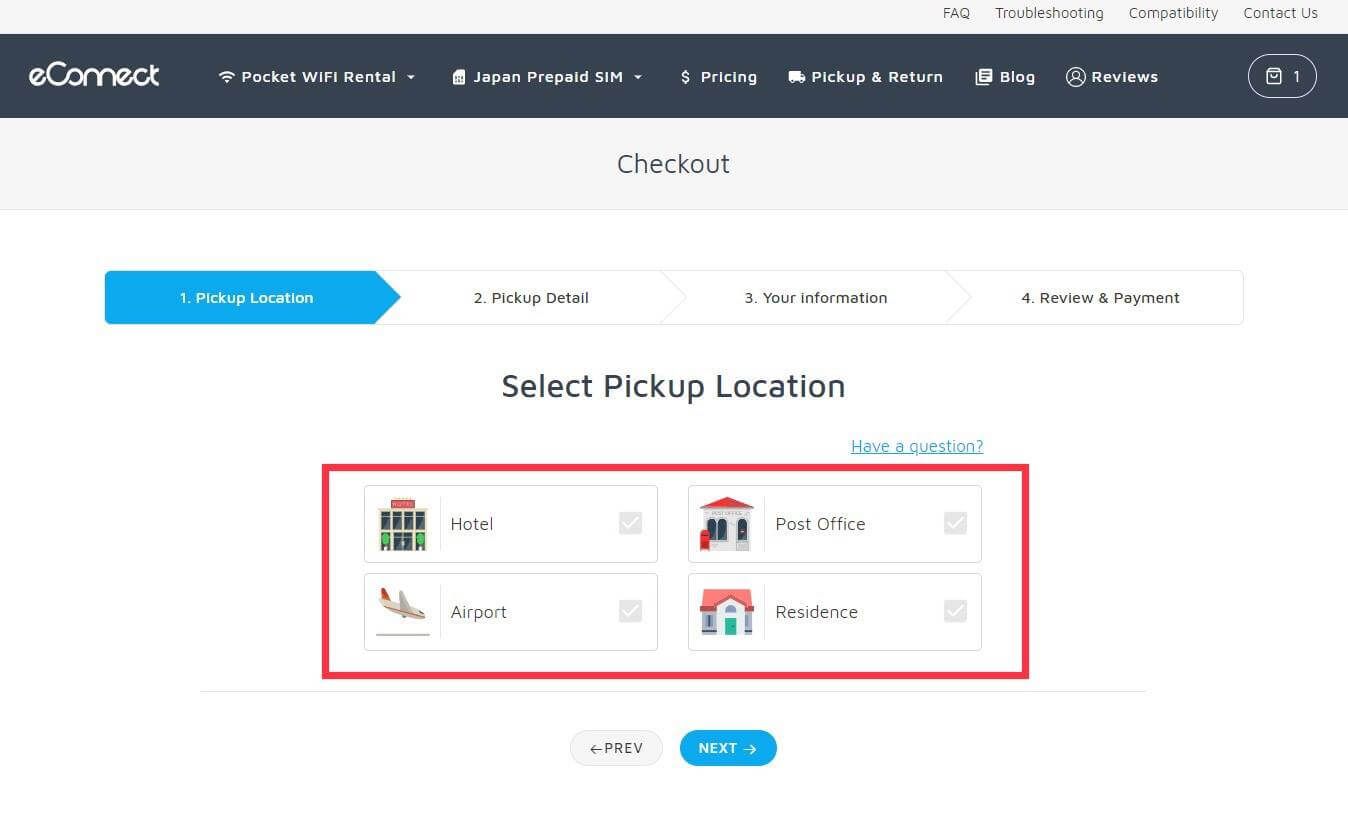
Task: Open the Pricing menu item
Action: point(718,77)
